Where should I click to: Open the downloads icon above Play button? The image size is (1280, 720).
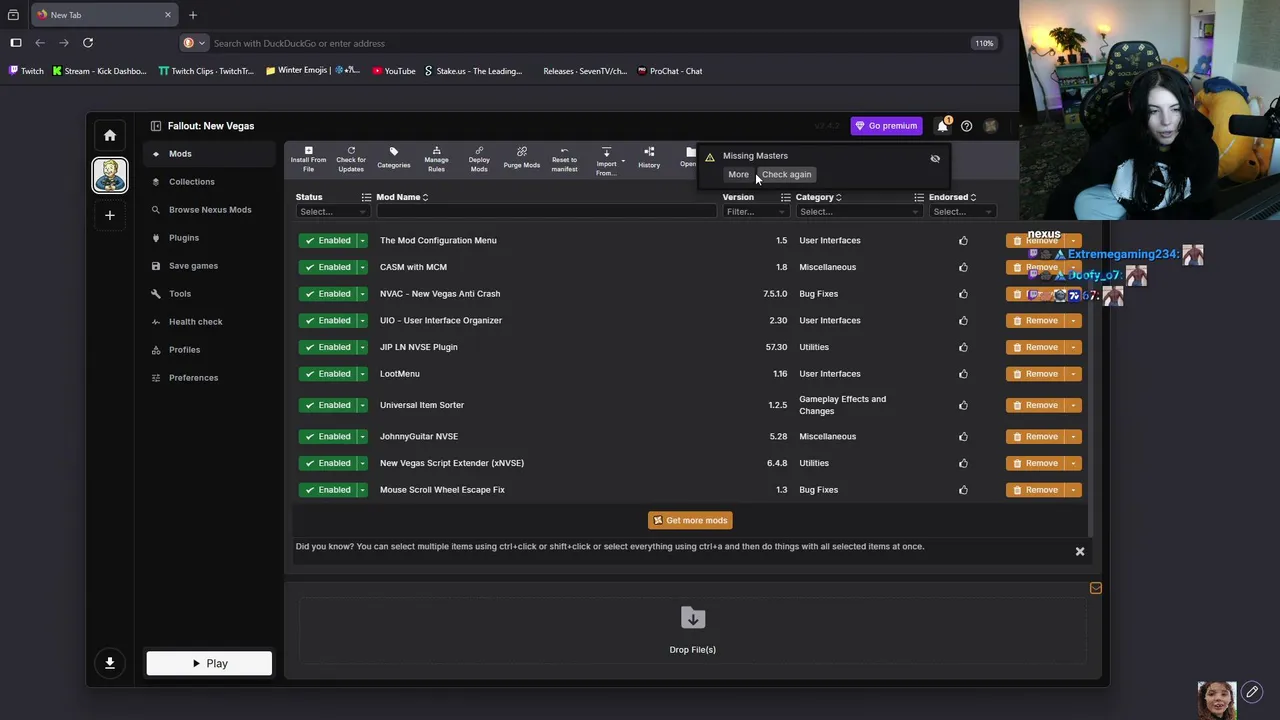[110, 663]
